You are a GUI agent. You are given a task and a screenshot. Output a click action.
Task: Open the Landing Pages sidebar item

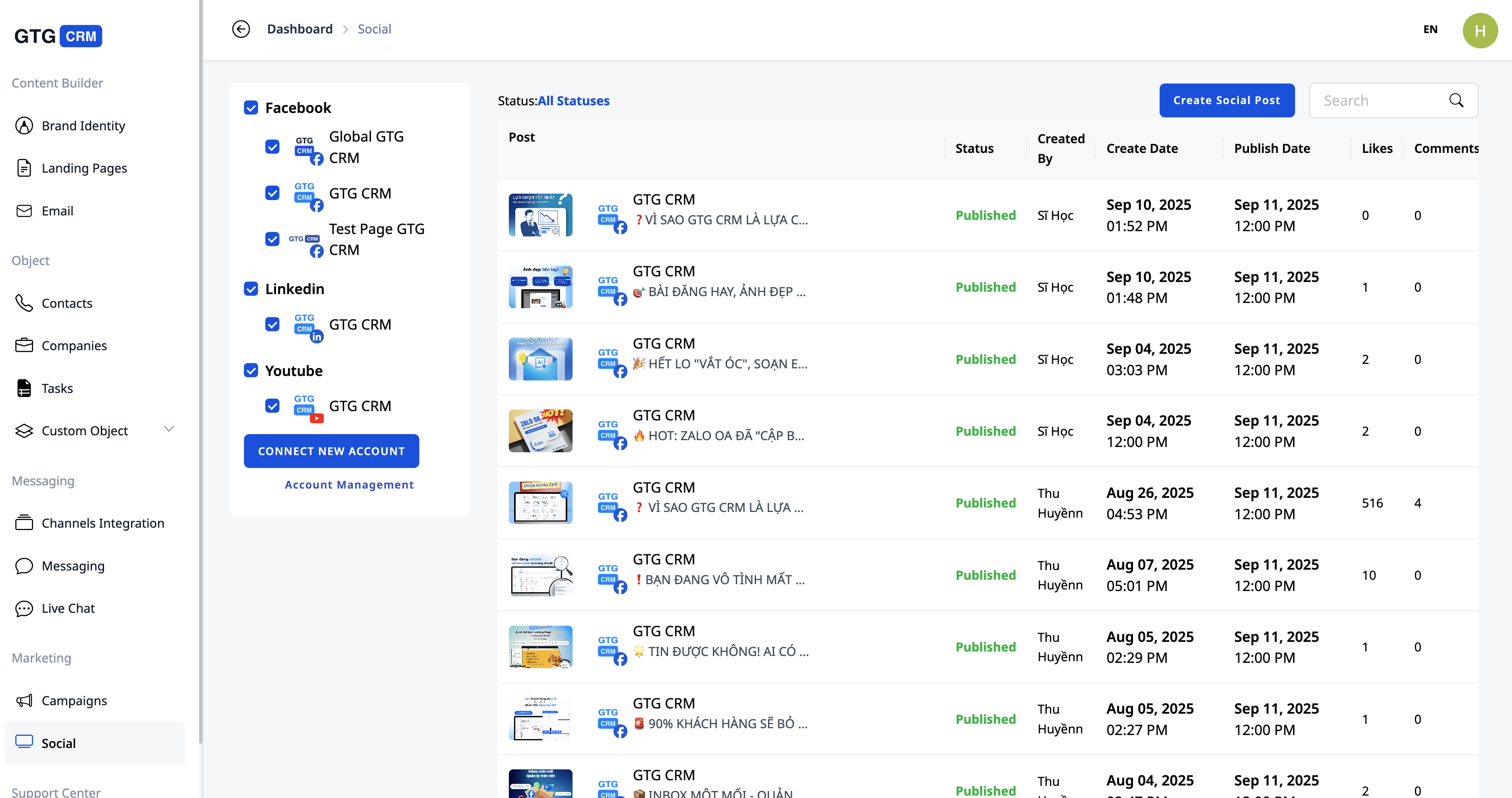pos(84,168)
